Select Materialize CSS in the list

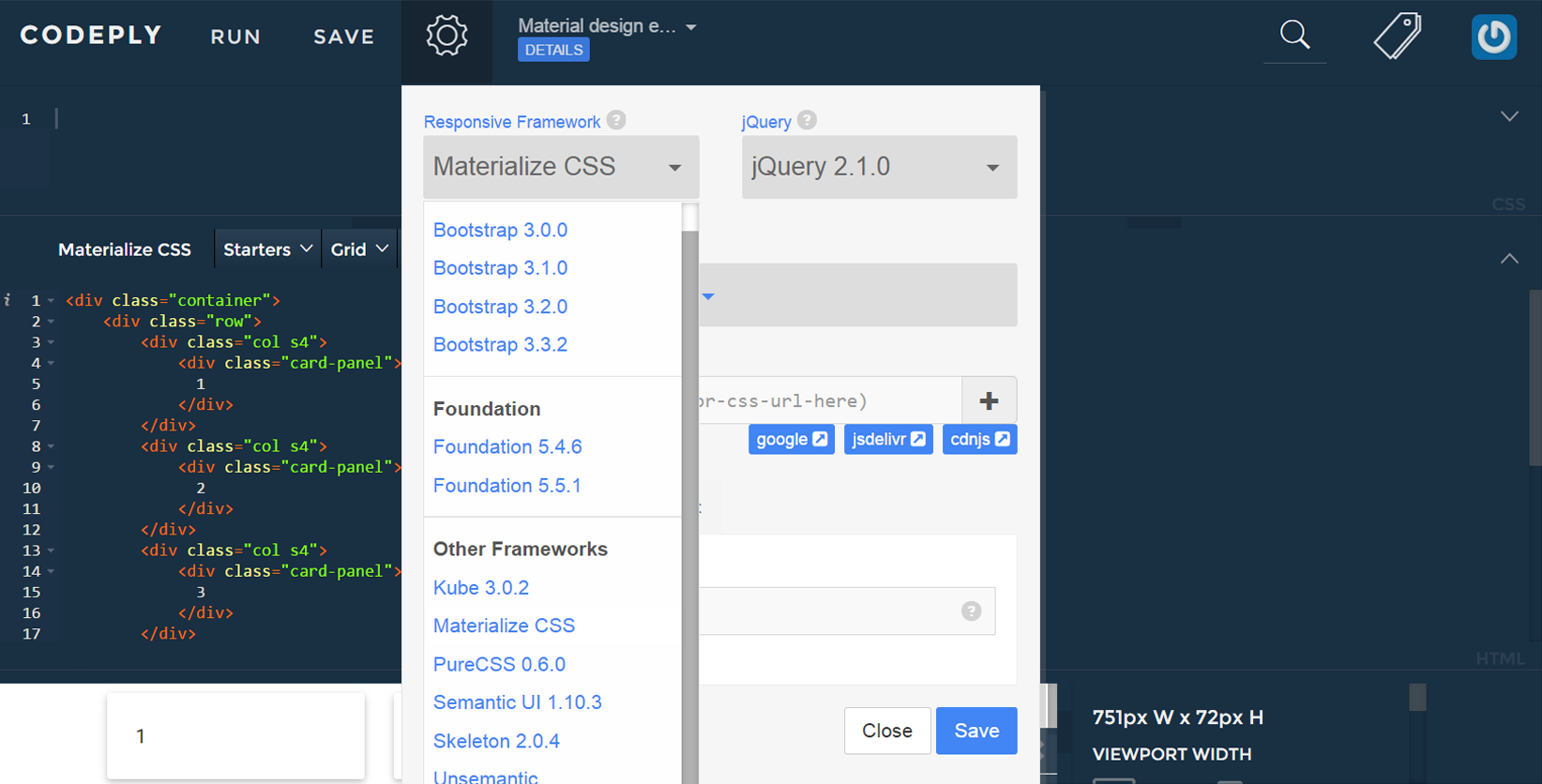tap(504, 626)
